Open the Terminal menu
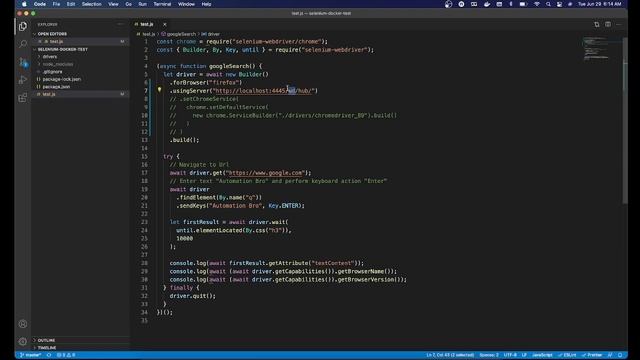The height and width of the screenshot is (360, 640). tap(162, 4)
